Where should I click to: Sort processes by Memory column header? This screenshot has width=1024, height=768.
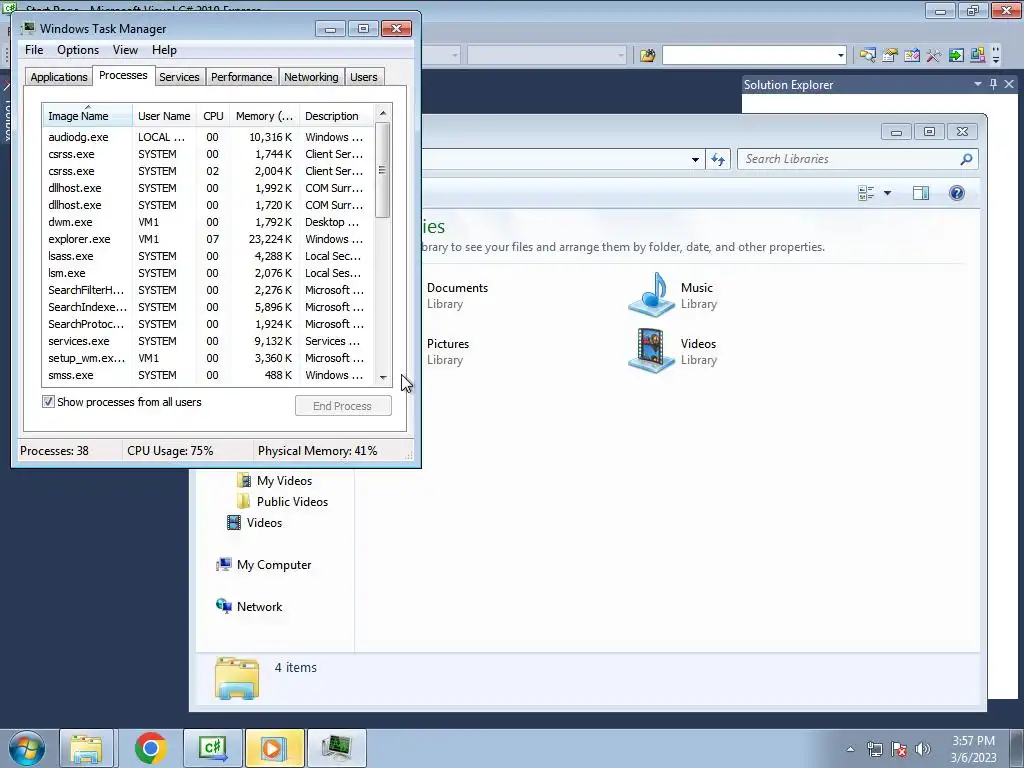264,116
